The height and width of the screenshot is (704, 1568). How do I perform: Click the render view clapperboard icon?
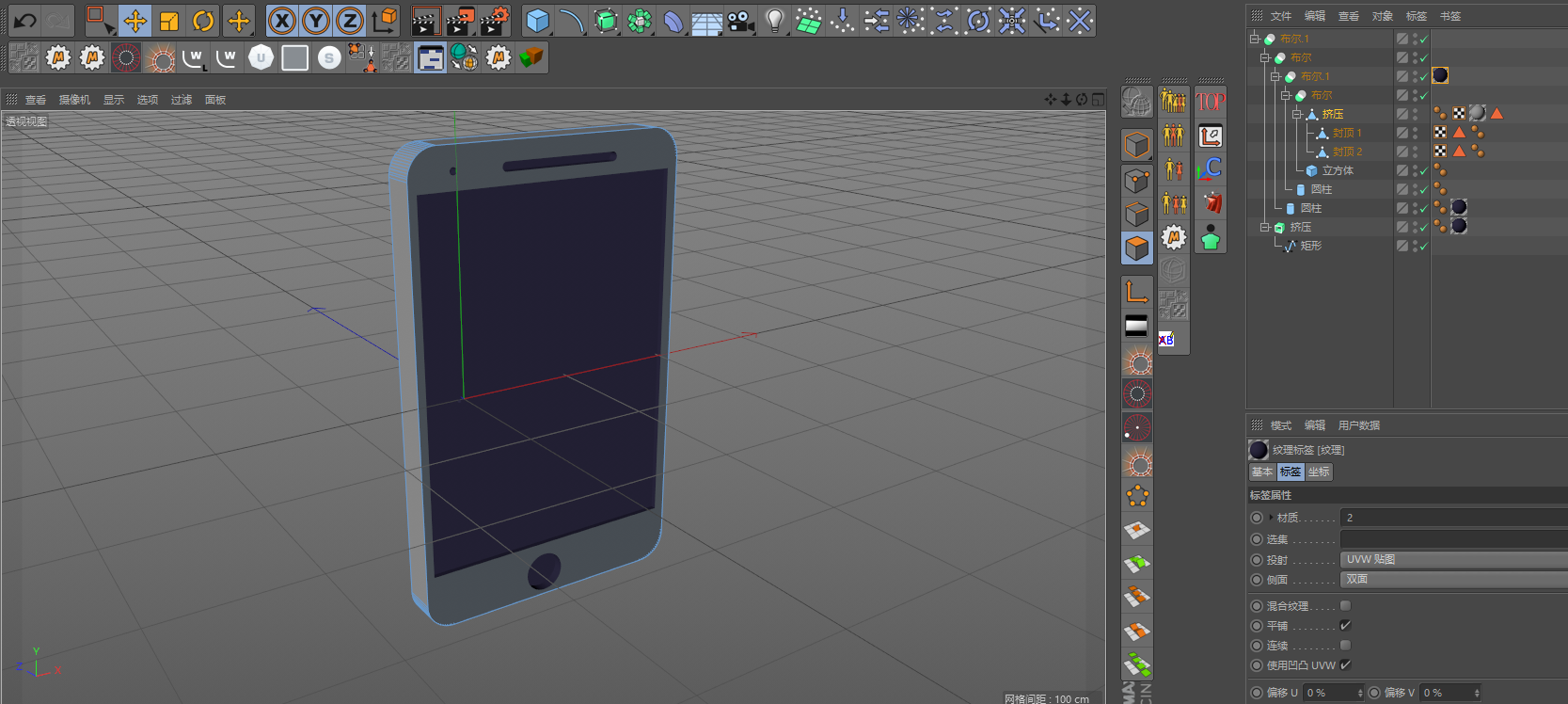click(426, 21)
